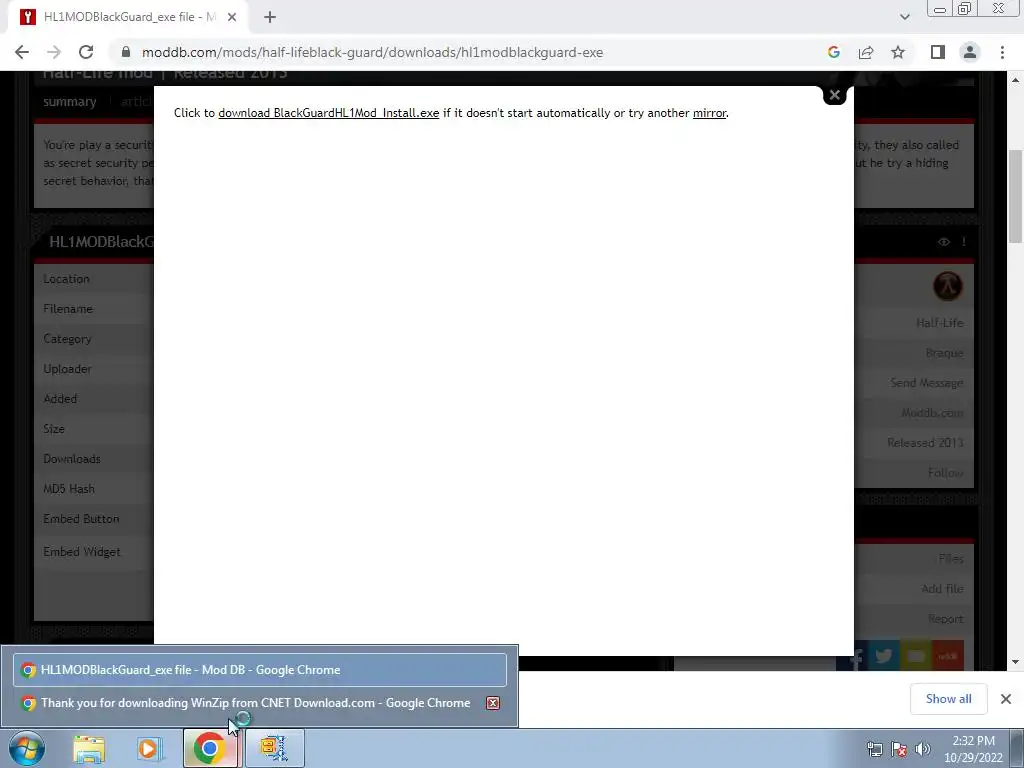Open Chrome side panel
The height and width of the screenshot is (768, 1024).
938,52
